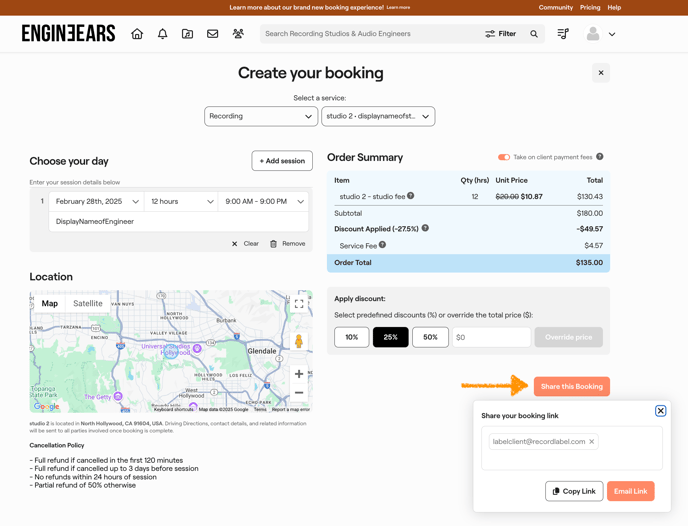Click the override price amount field
This screenshot has width=688, height=526.
(x=491, y=337)
